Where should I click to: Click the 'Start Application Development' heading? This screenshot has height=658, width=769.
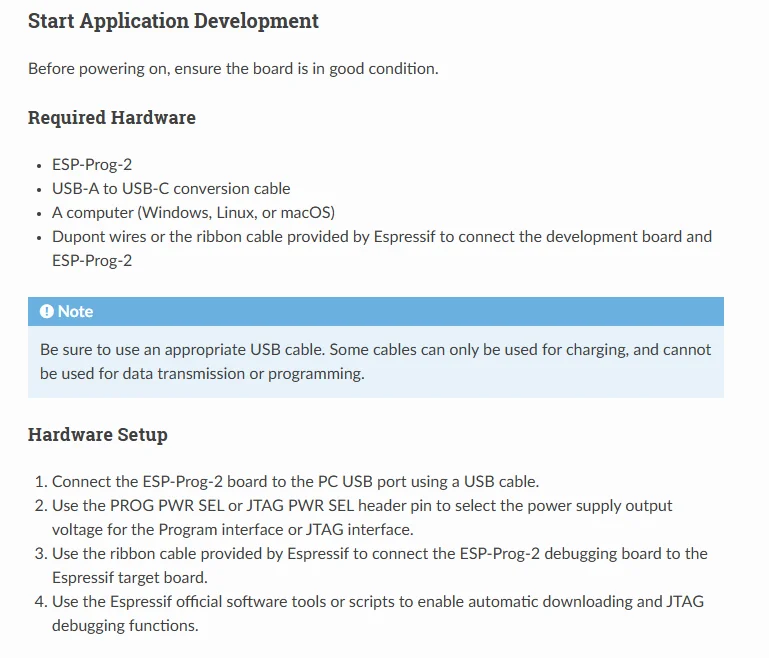click(173, 21)
